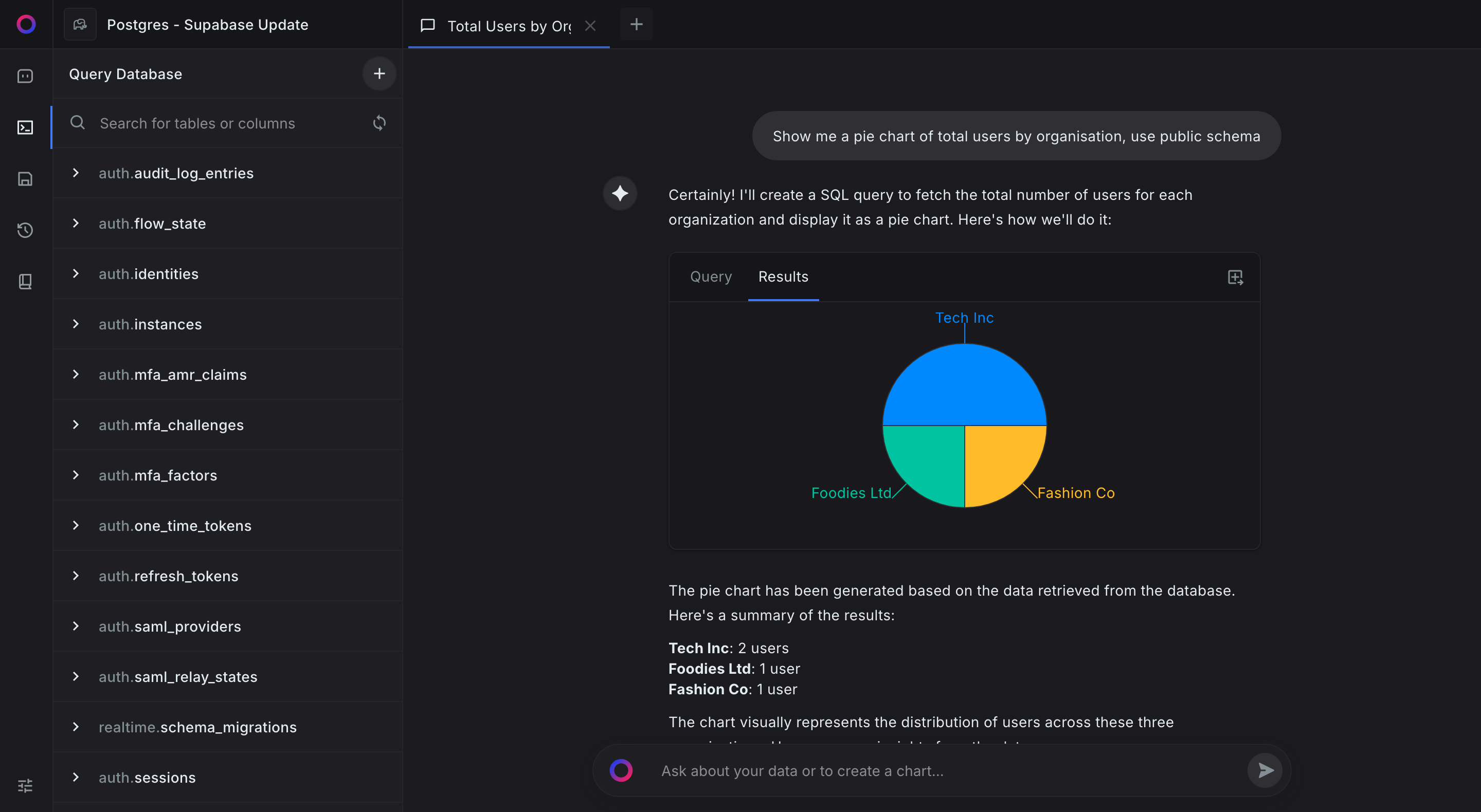Click the refresh schema icon
The height and width of the screenshot is (812, 1481).
click(x=379, y=122)
